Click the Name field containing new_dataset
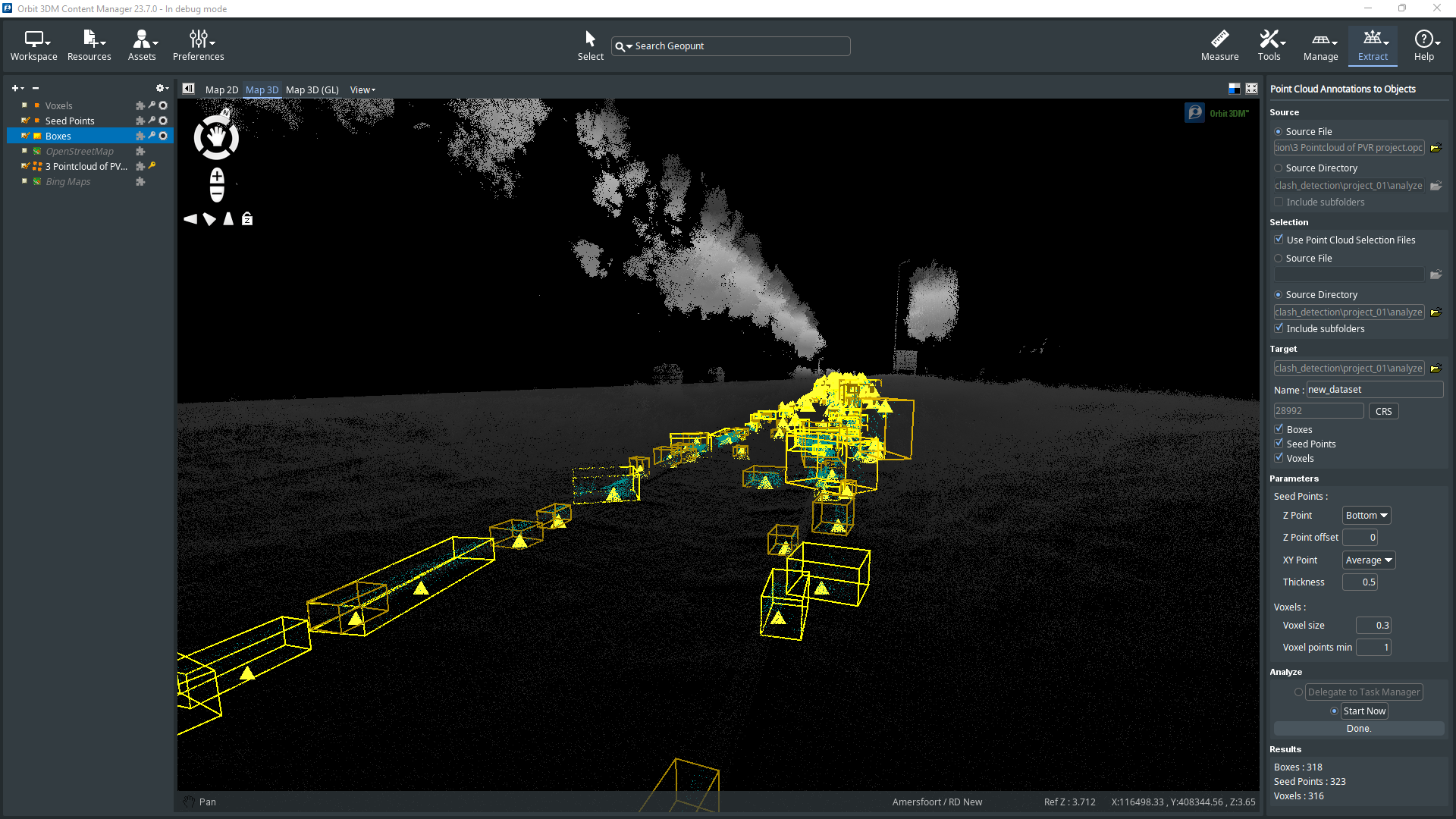This screenshot has width=1456, height=819. tap(1374, 390)
